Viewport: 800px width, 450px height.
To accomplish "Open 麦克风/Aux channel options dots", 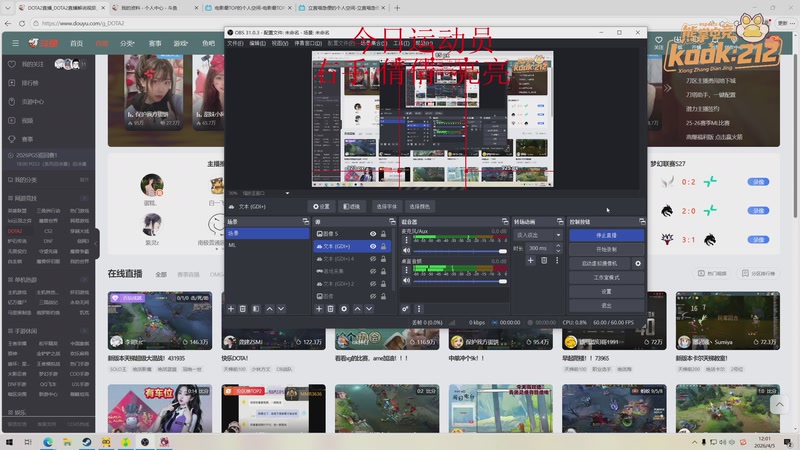I will 407,240.
